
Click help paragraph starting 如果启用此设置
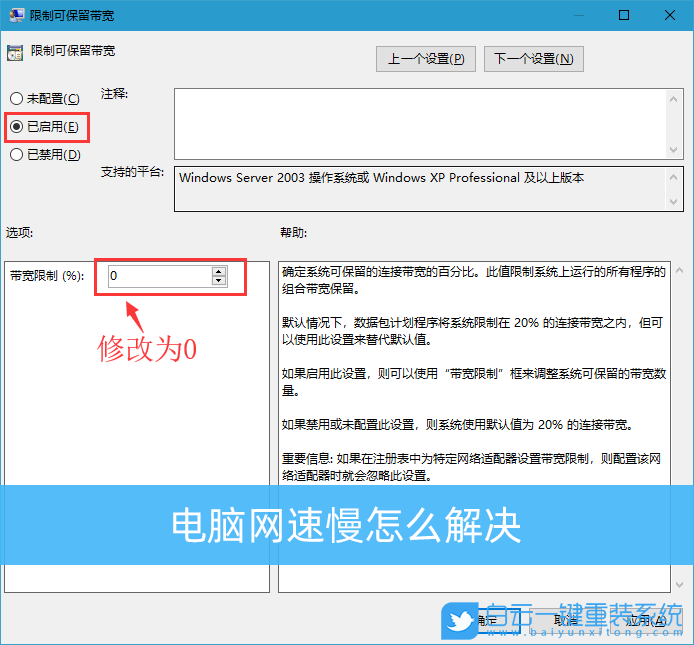(x=474, y=382)
